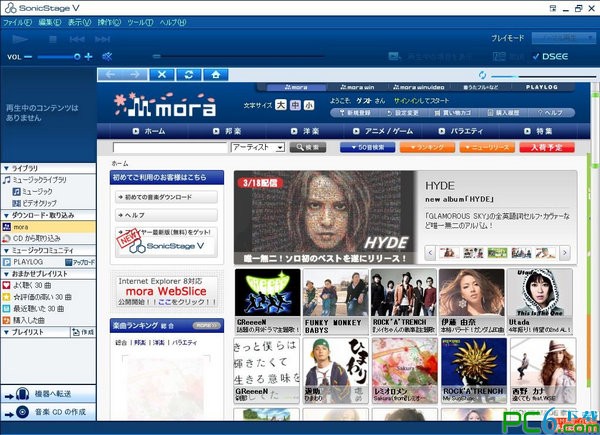This screenshot has width=600, height=435.
Task: Open the プレイモード dropdown
Action: (x=564, y=38)
